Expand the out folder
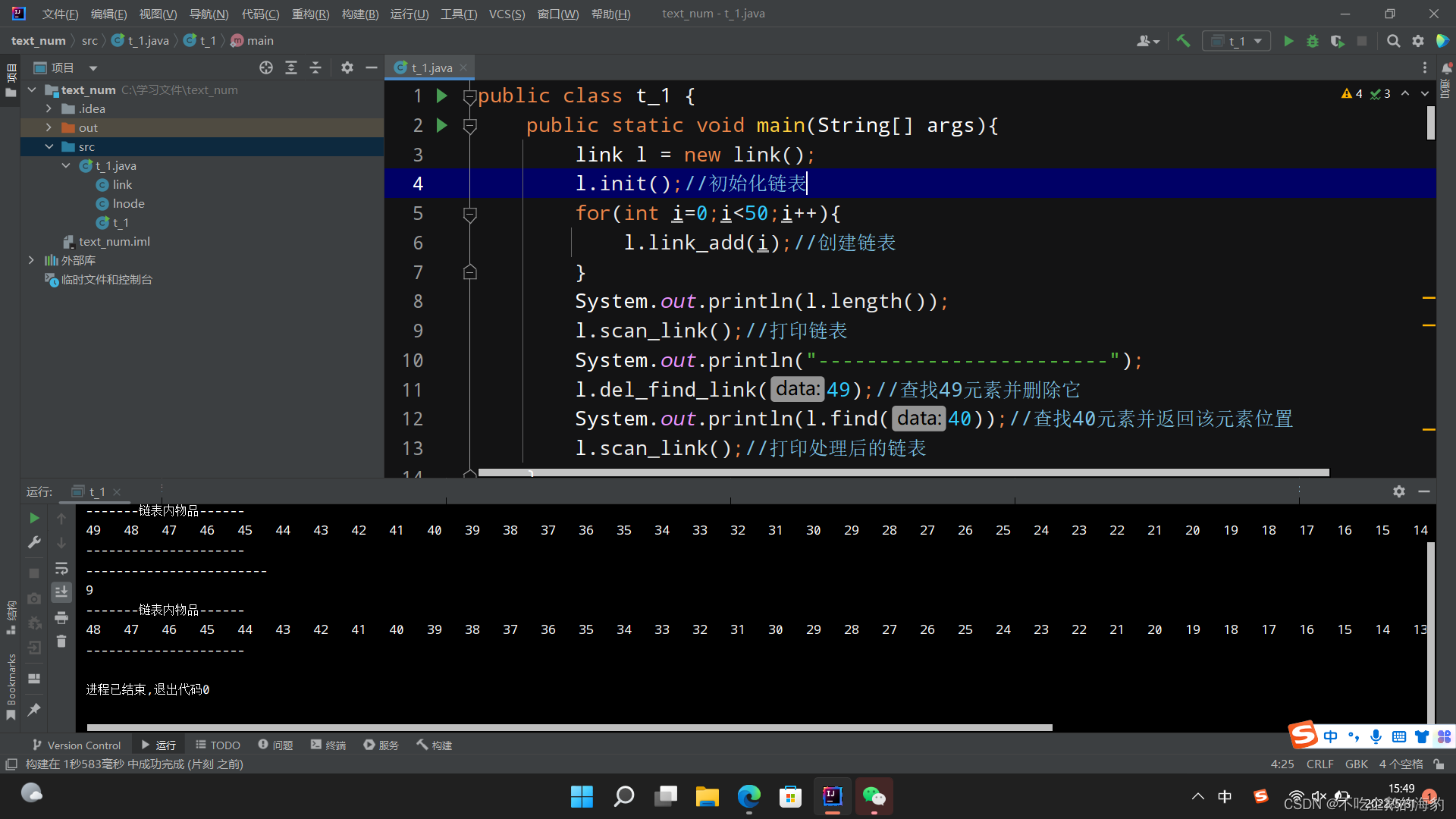Screen dimensions: 1456x819 49,127
